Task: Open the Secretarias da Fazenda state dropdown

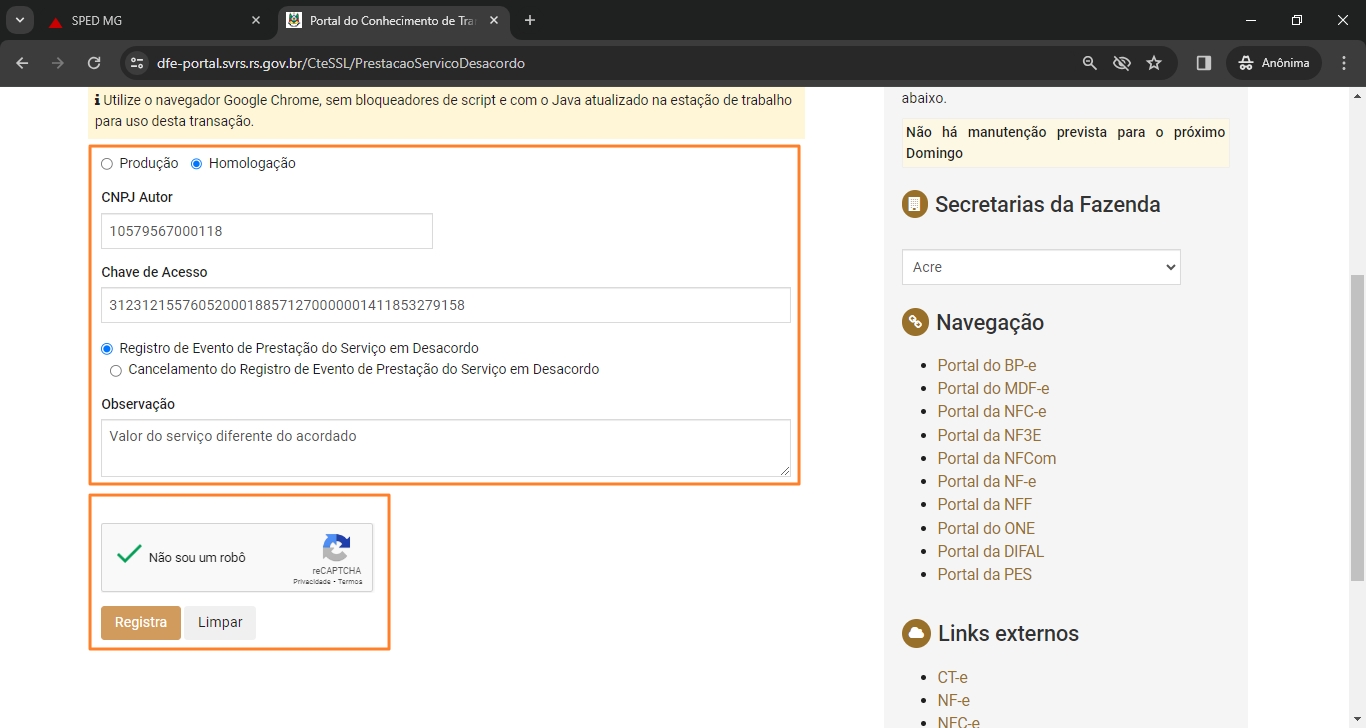Action: coord(1041,267)
